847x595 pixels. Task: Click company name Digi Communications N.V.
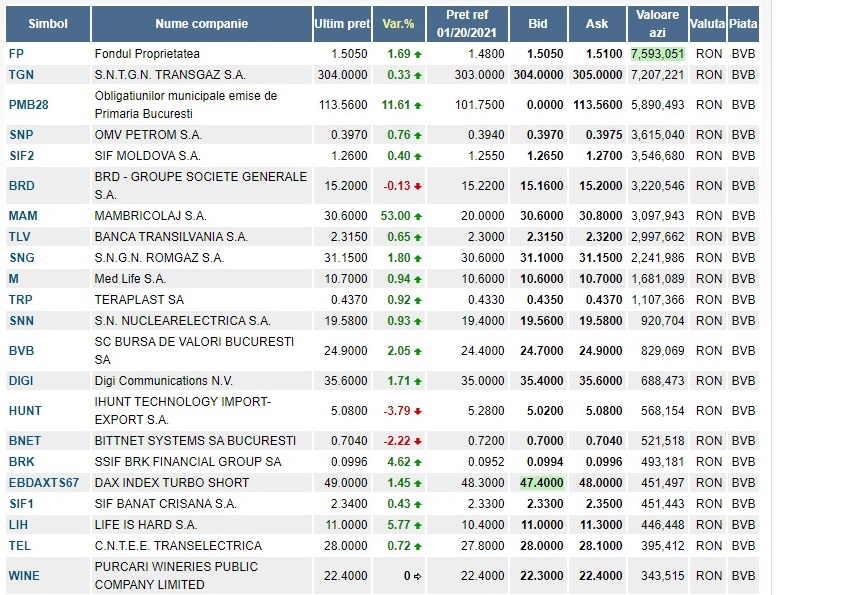tap(164, 381)
